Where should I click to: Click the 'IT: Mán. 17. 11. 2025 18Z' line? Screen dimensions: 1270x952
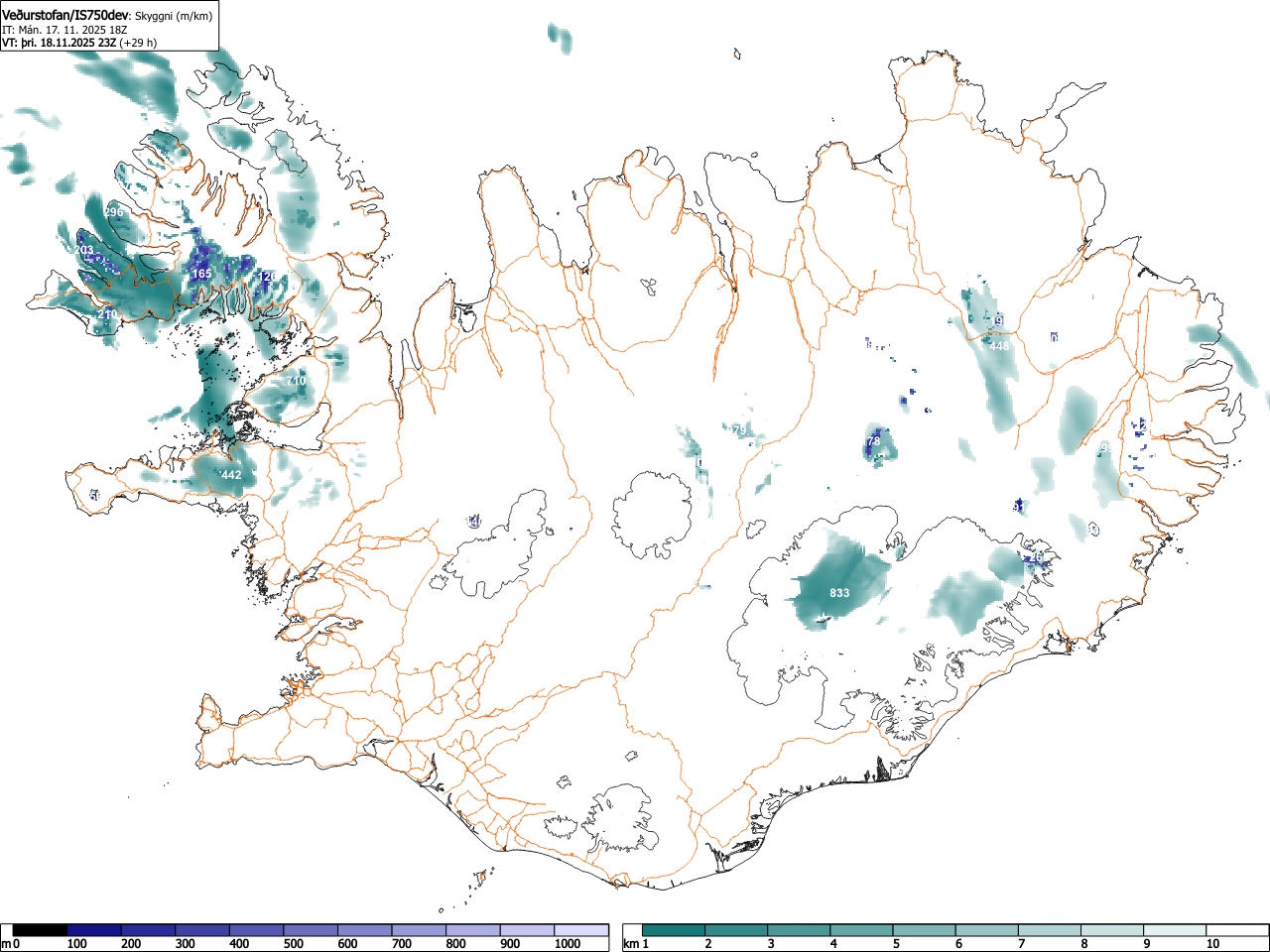64,30
